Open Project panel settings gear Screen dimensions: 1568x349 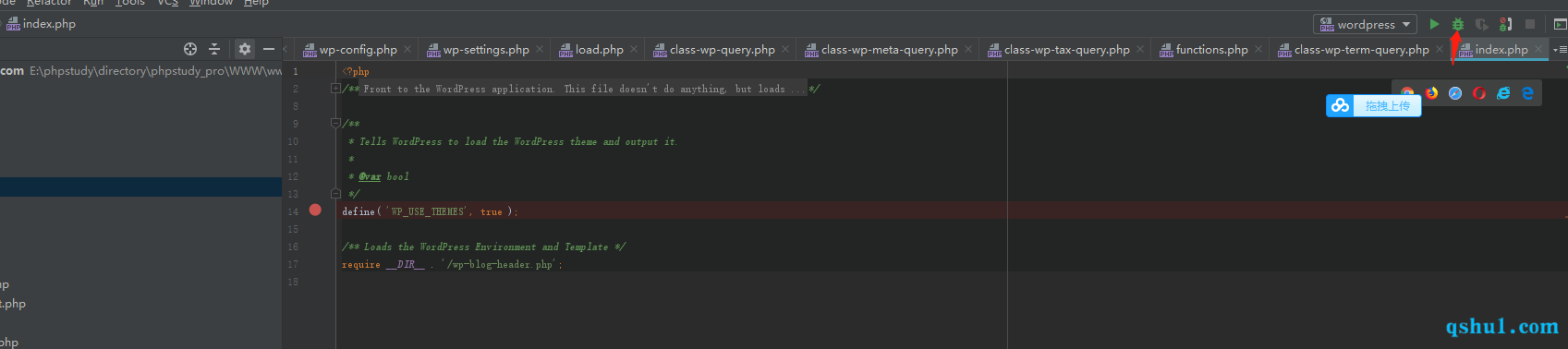245,49
